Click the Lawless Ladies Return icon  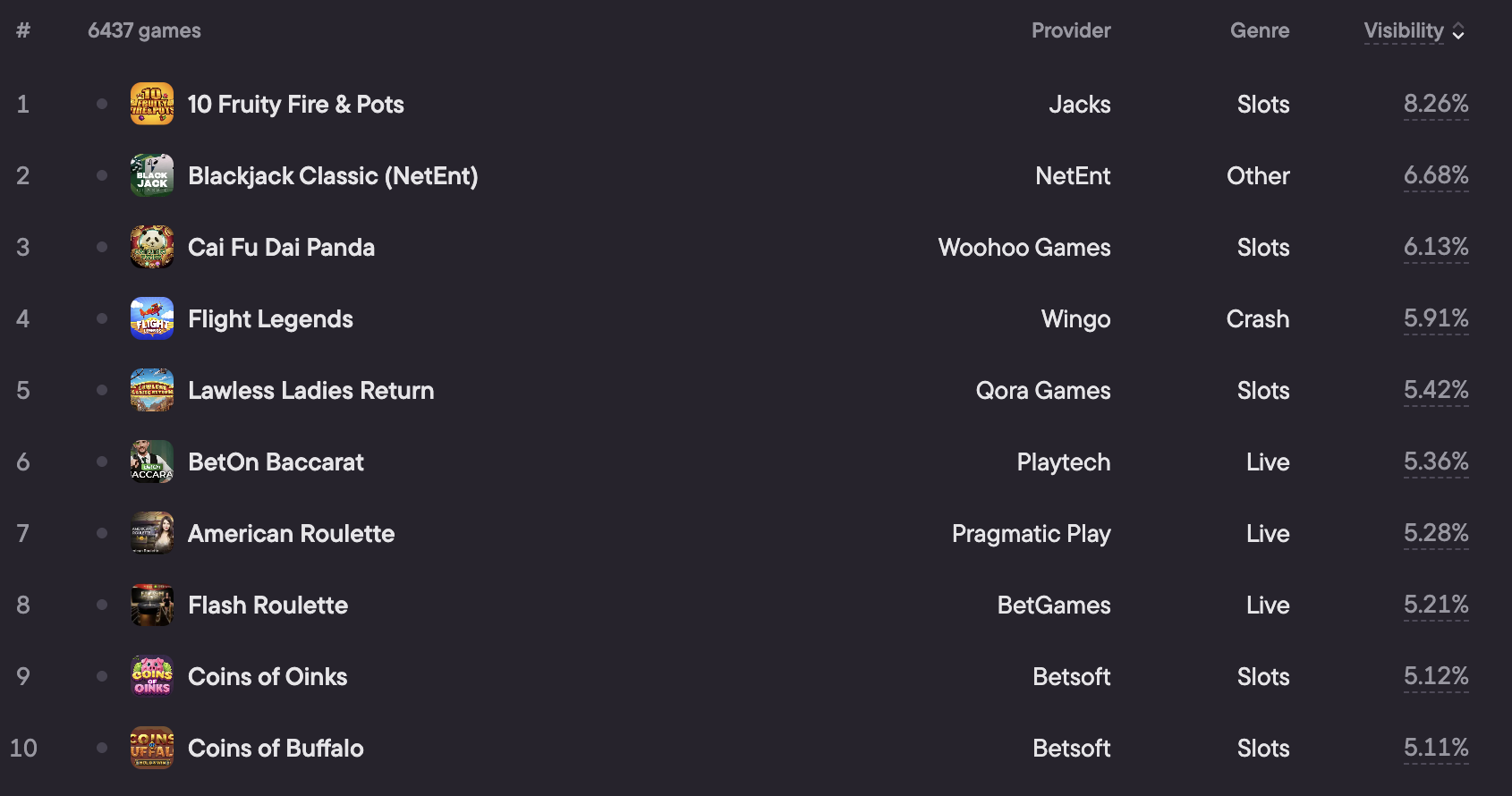(x=152, y=390)
